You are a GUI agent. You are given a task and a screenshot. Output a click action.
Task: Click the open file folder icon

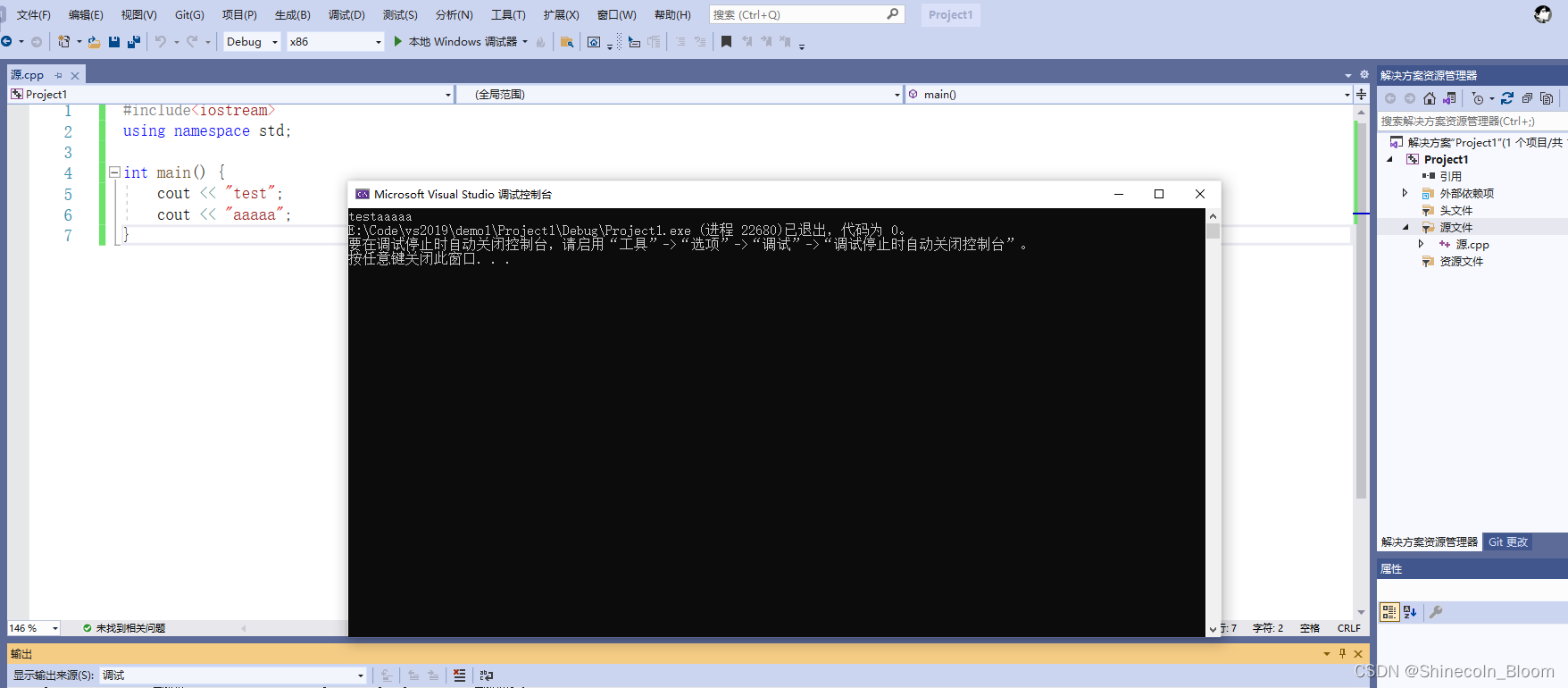pyautogui.click(x=94, y=42)
